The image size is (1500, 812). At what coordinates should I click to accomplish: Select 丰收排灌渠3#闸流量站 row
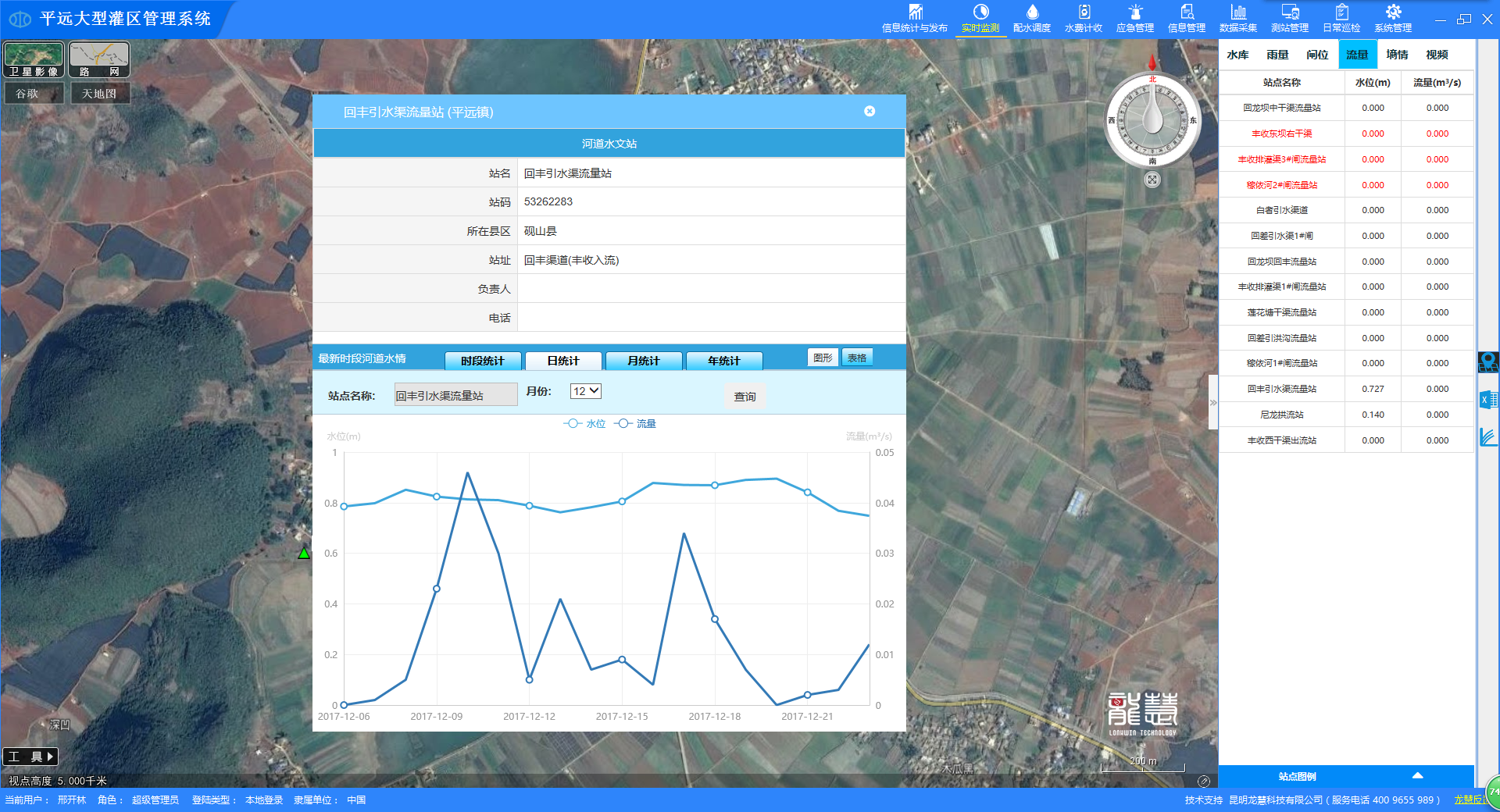[x=1346, y=159]
